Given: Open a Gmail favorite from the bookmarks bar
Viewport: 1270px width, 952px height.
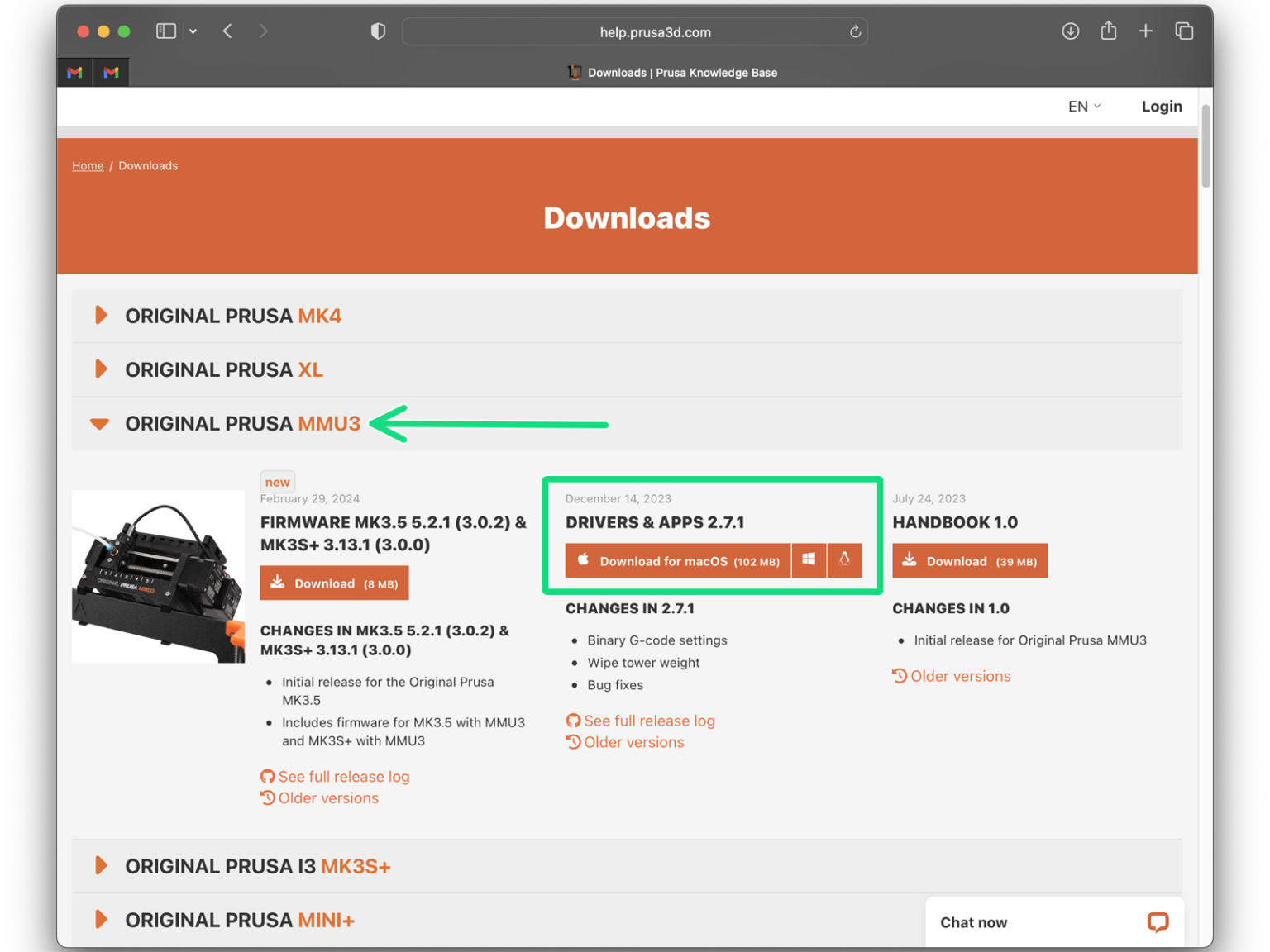Looking at the screenshot, I should (74, 72).
